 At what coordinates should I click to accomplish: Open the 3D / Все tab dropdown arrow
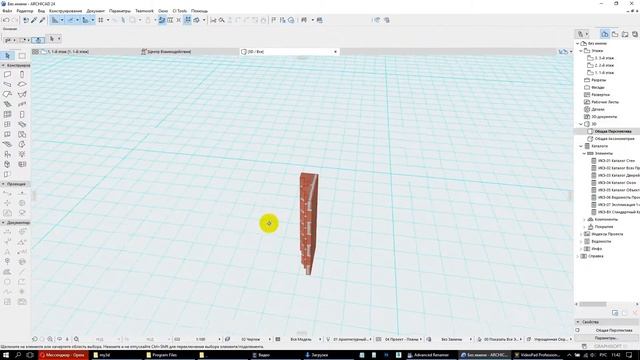336,52
